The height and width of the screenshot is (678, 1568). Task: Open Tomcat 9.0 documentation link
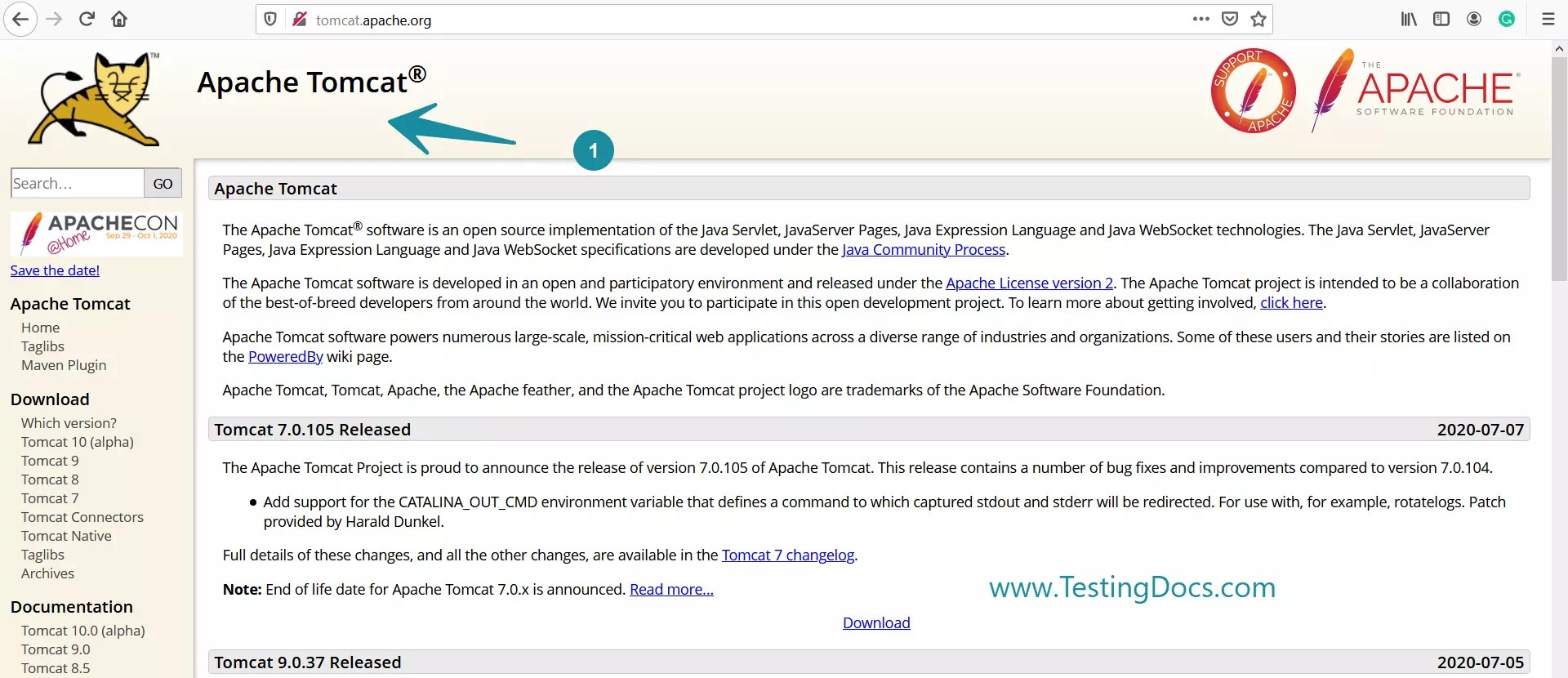[x=56, y=649]
